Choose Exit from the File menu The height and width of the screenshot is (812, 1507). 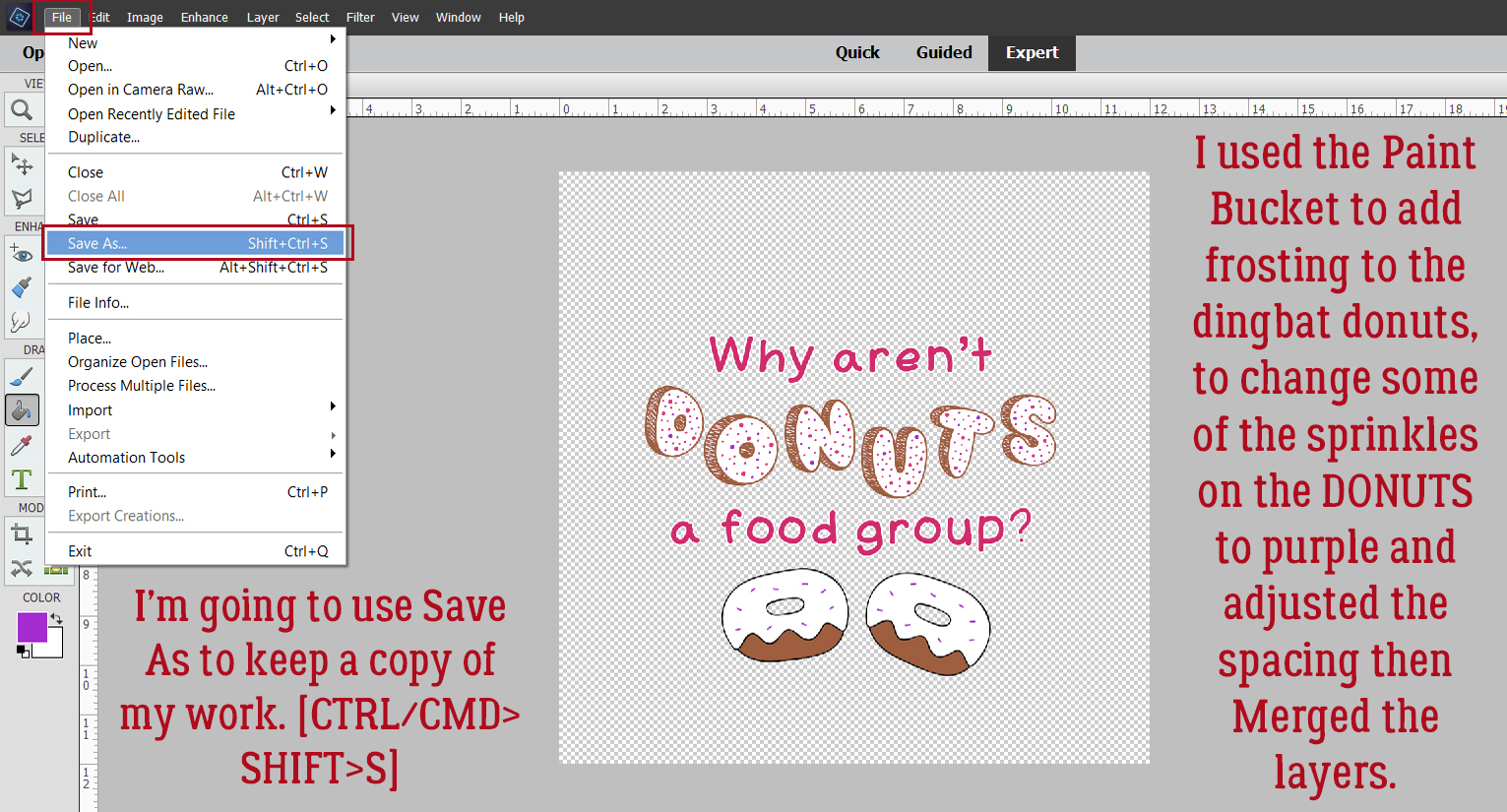click(x=195, y=551)
